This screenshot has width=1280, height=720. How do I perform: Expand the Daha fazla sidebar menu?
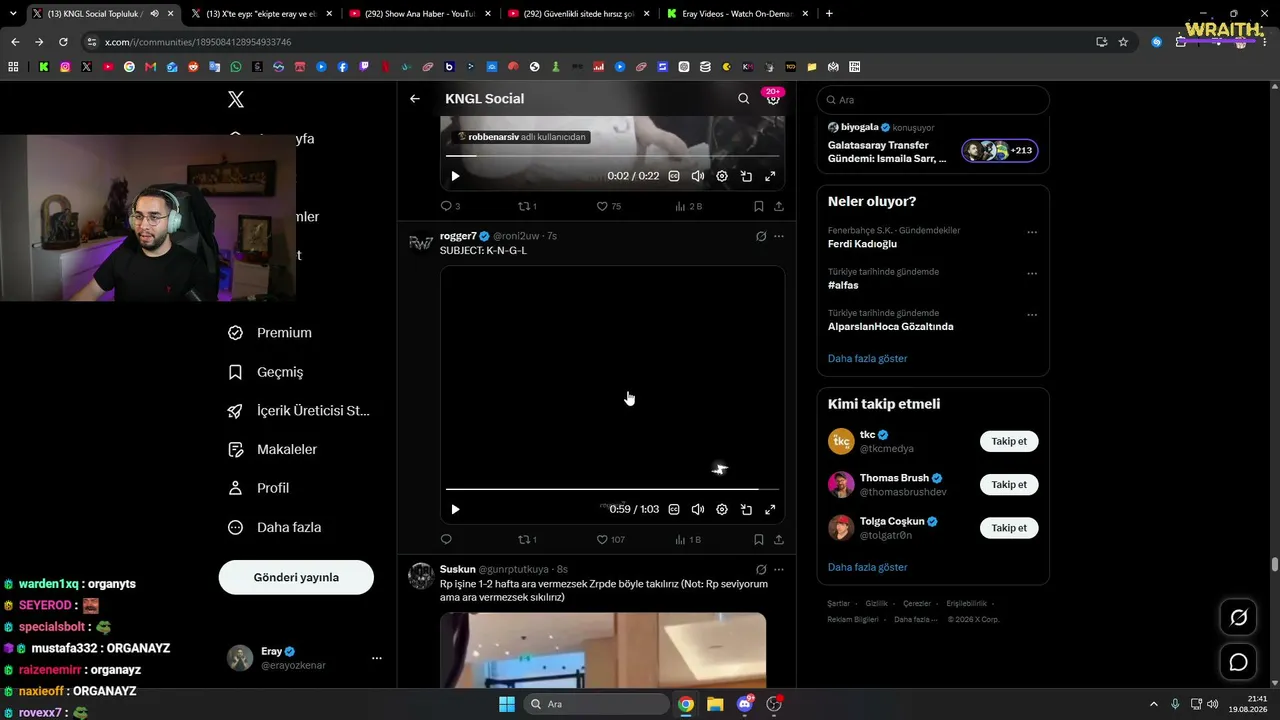[275, 527]
